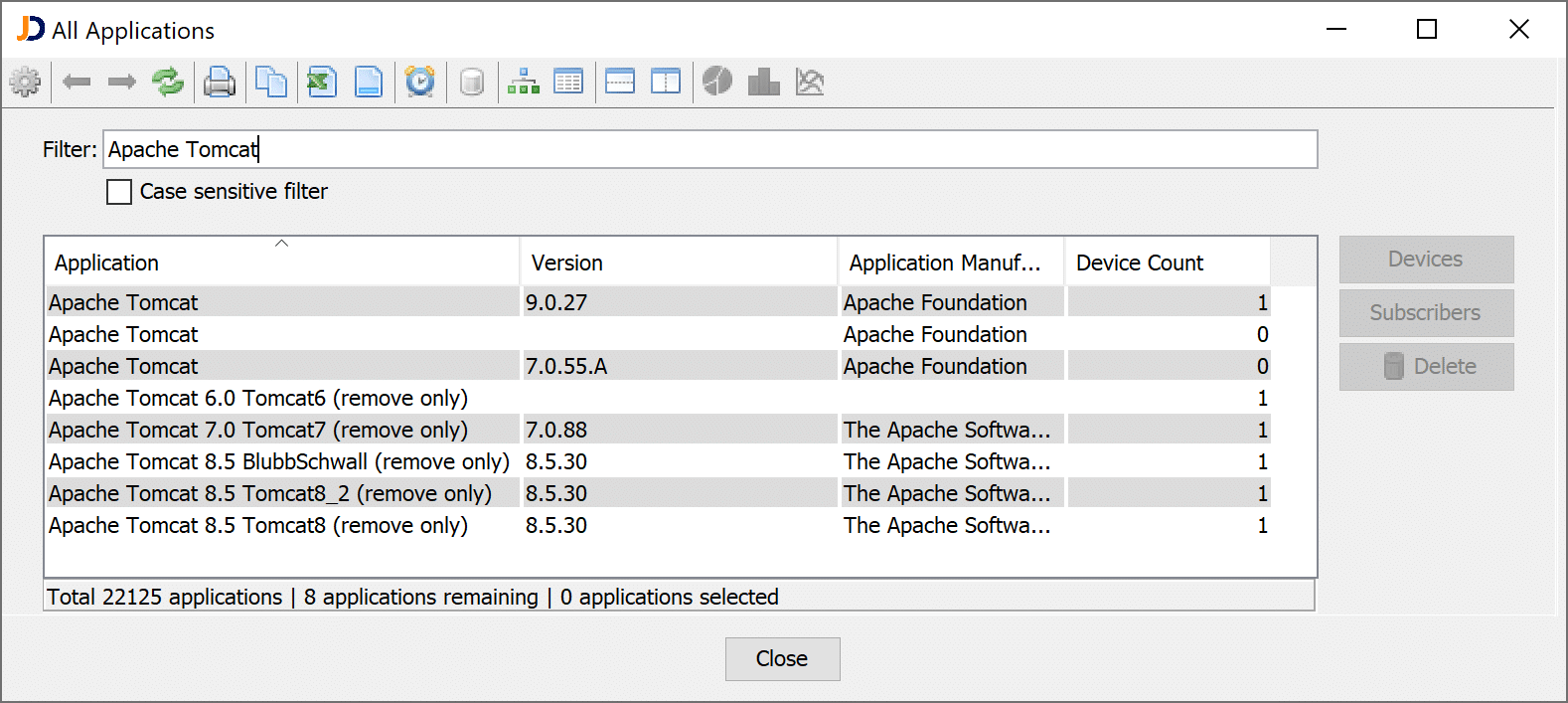Viewport: 1568px width, 703px height.
Task: Click the Close button at bottom
Action: click(x=782, y=659)
